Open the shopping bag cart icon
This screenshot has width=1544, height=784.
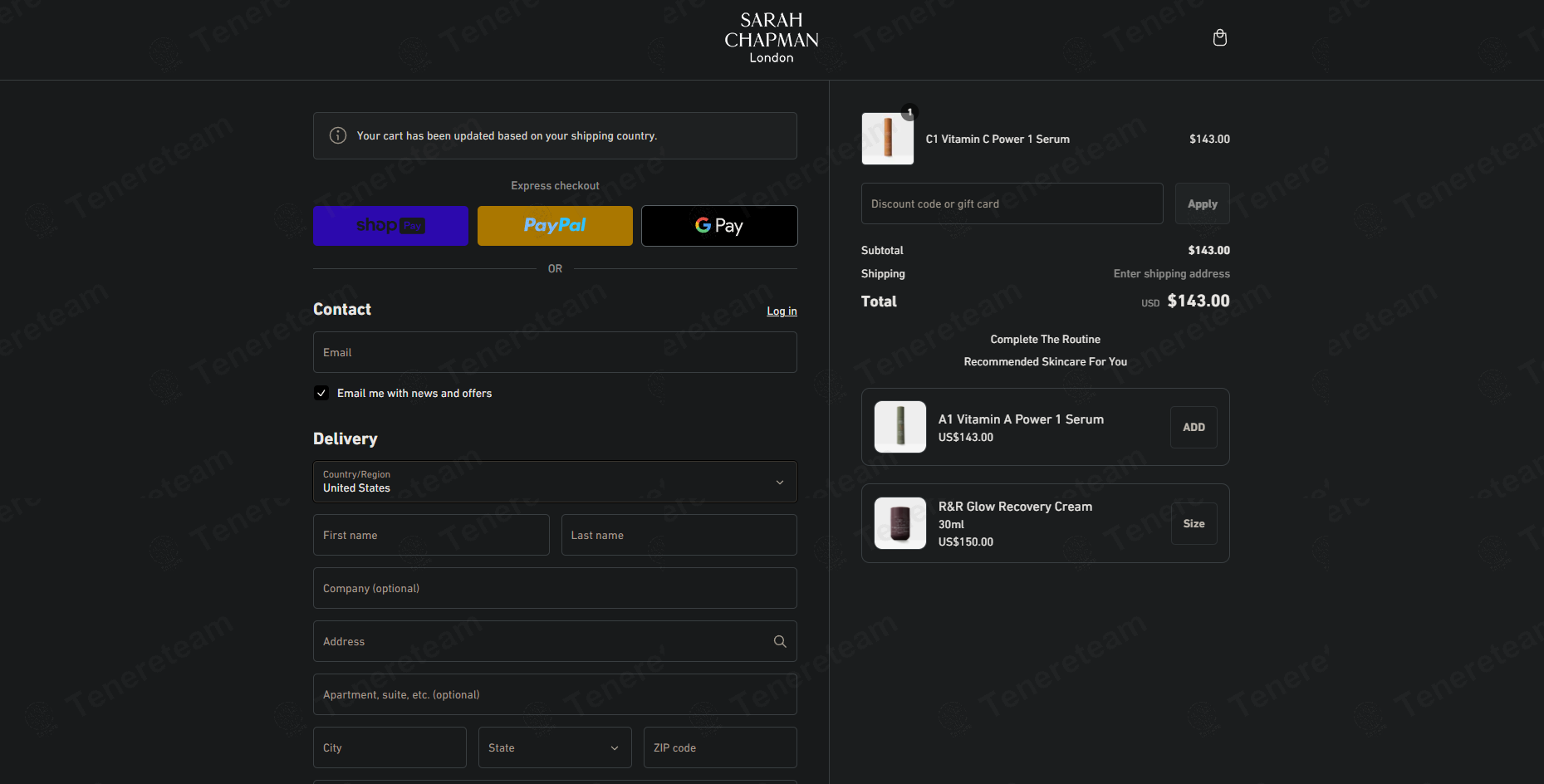click(1219, 37)
